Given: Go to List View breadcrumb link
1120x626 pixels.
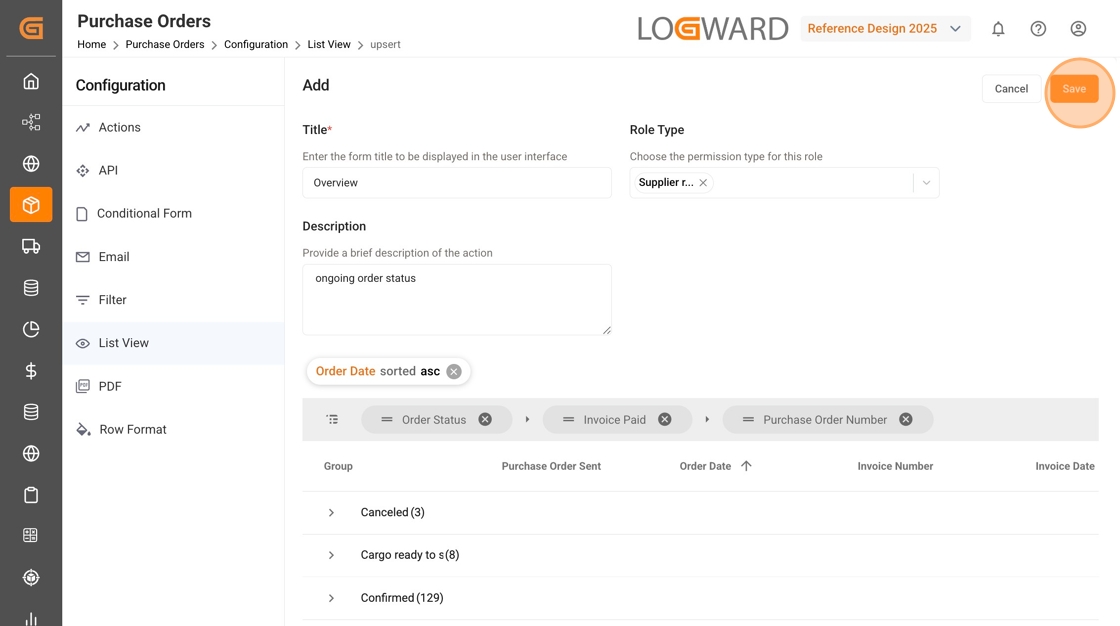Looking at the screenshot, I should (x=329, y=44).
